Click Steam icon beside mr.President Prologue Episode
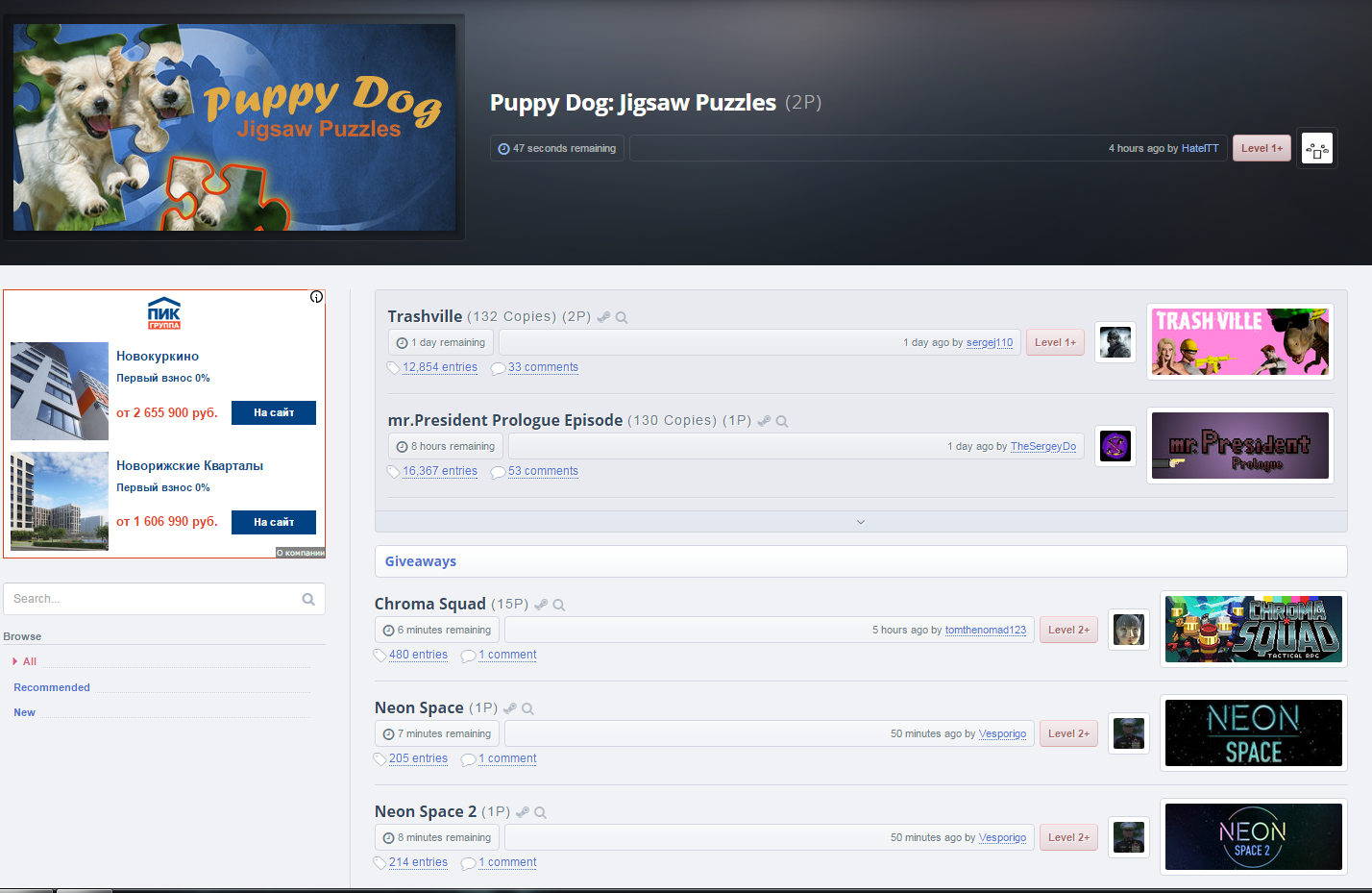1372x893 pixels. [x=764, y=421]
